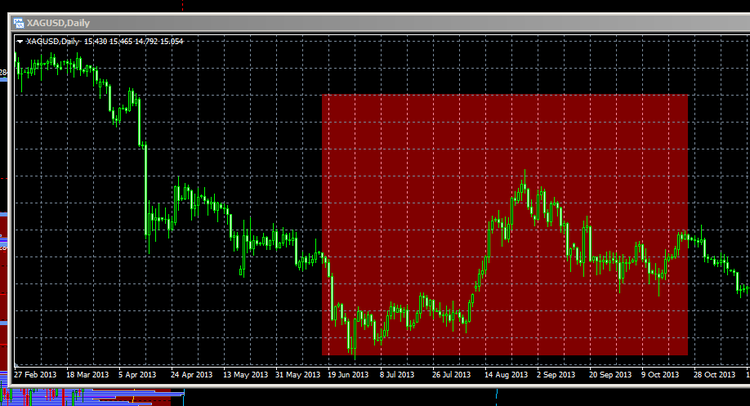Open the One Click Trading arrow beside XAGUSD,Daily
Image resolution: width=750 pixels, height=406 pixels.
point(20,42)
